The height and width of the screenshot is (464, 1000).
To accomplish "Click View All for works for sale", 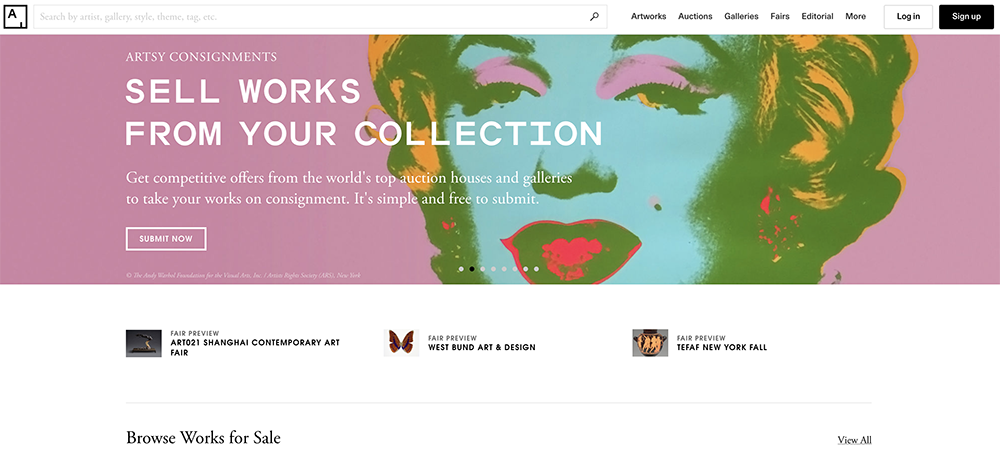I will coord(855,440).
